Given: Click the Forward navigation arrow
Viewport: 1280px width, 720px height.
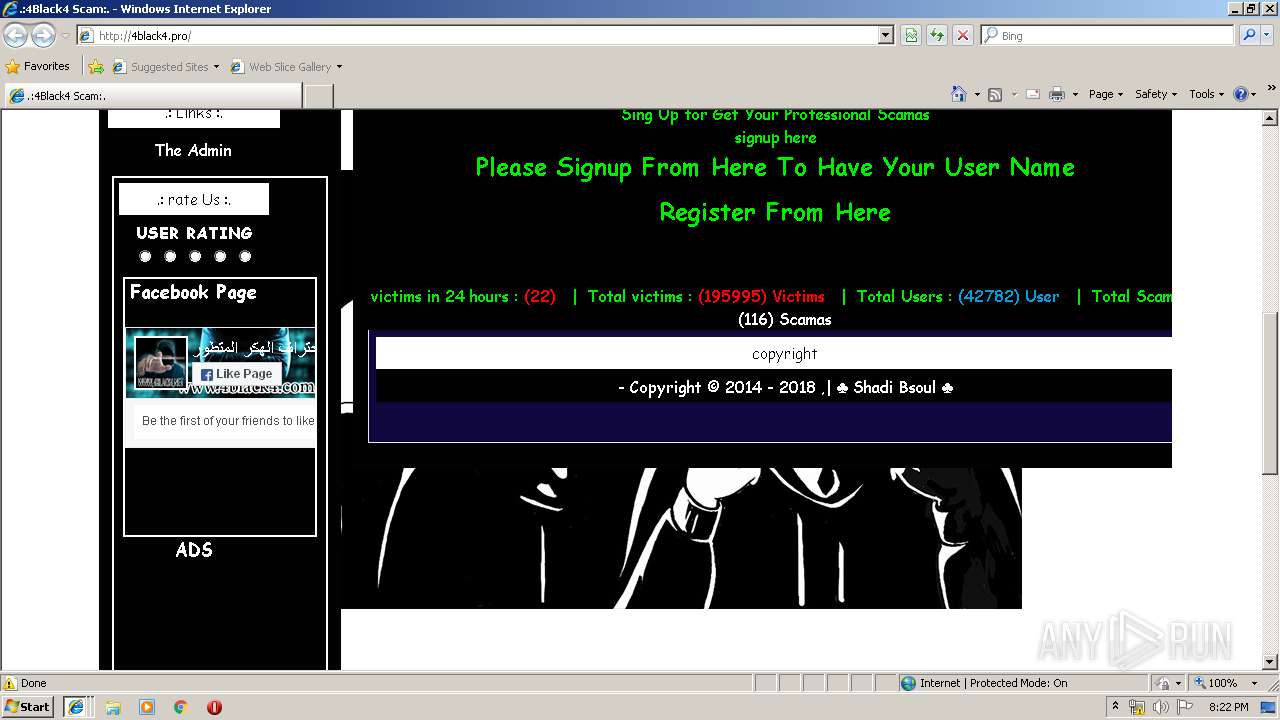Looking at the screenshot, I should [43, 36].
